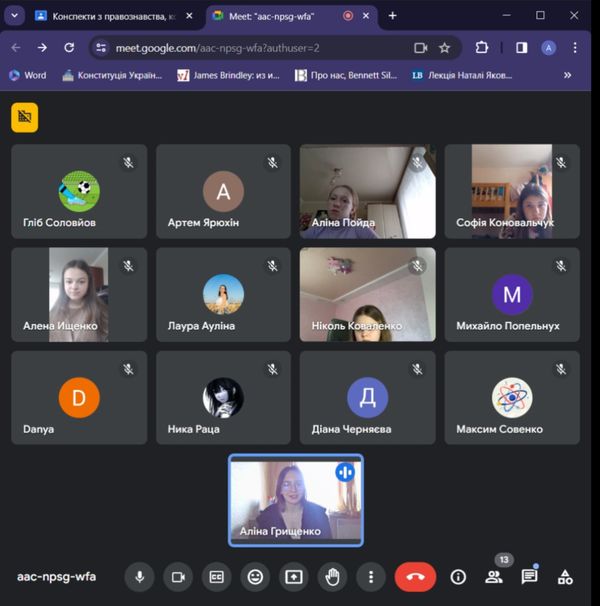Click the present screen icon
This screenshot has width=600, height=606.
[294, 577]
